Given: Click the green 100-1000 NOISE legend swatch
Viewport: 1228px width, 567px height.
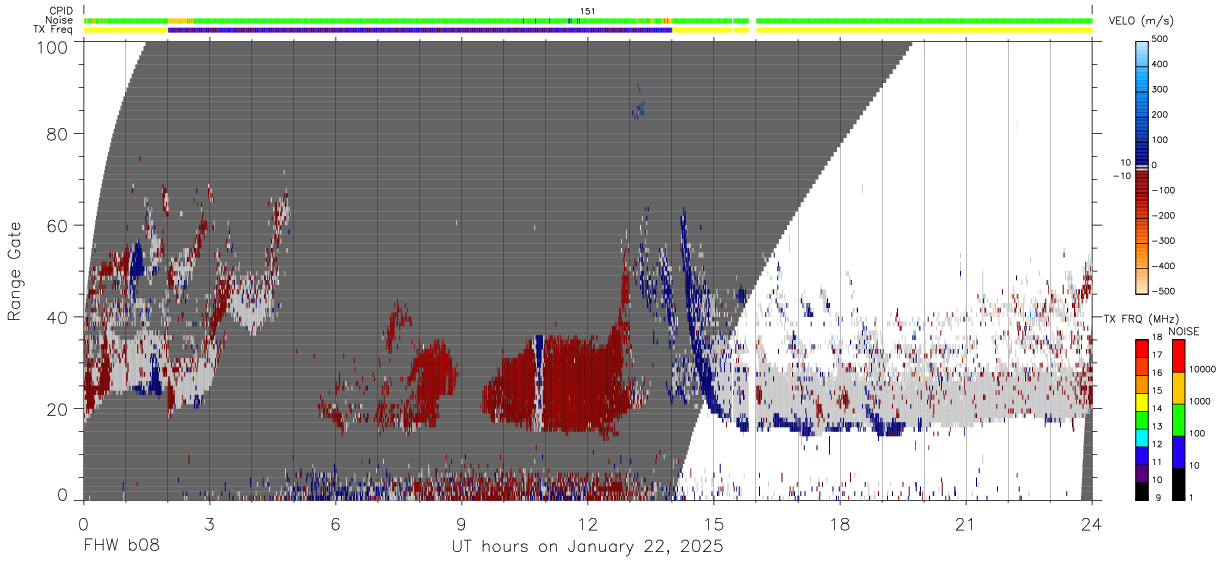Looking at the screenshot, I should coord(1178,419).
